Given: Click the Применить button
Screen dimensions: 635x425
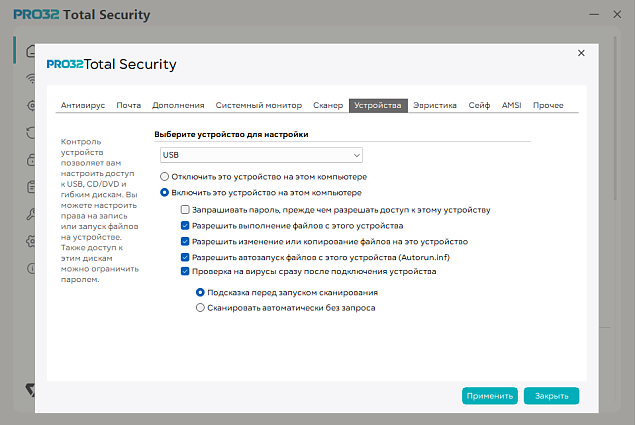Looking at the screenshot, I should point(490,396).
